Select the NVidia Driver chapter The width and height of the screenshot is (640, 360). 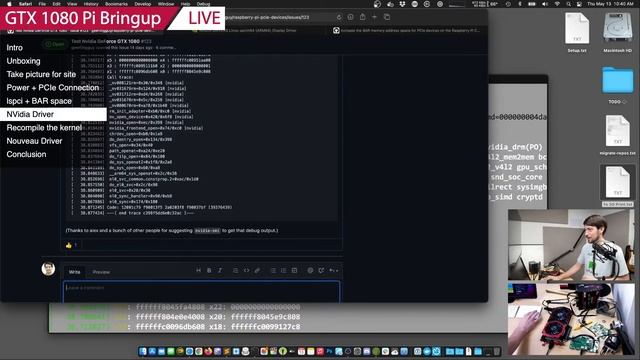pos(53,114)
